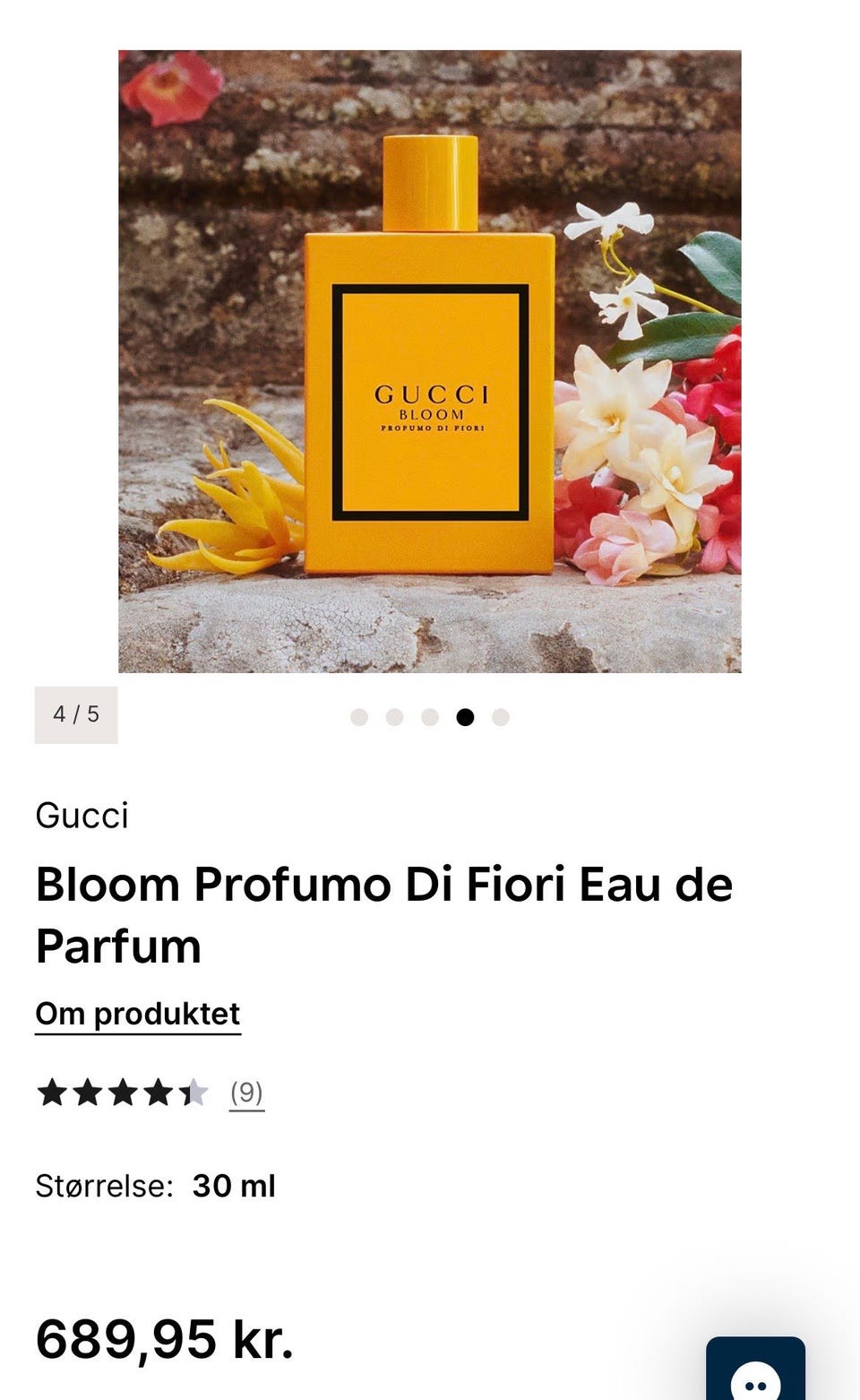The height and width of the screenshot is (1400, 860).
Task: Tap the Gucci brand name
Action: [x=82, y=816]
